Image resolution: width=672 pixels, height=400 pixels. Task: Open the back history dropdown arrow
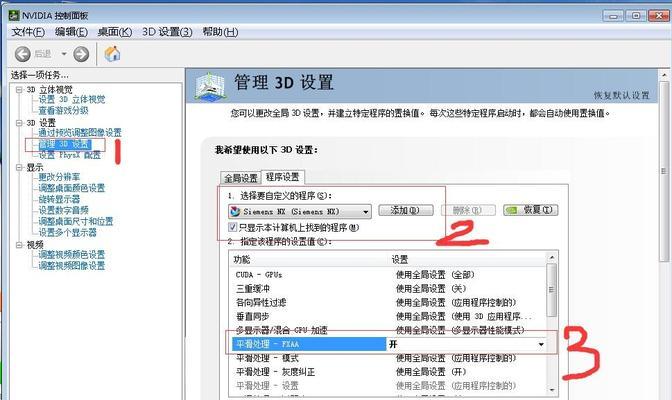pos(64,54)
